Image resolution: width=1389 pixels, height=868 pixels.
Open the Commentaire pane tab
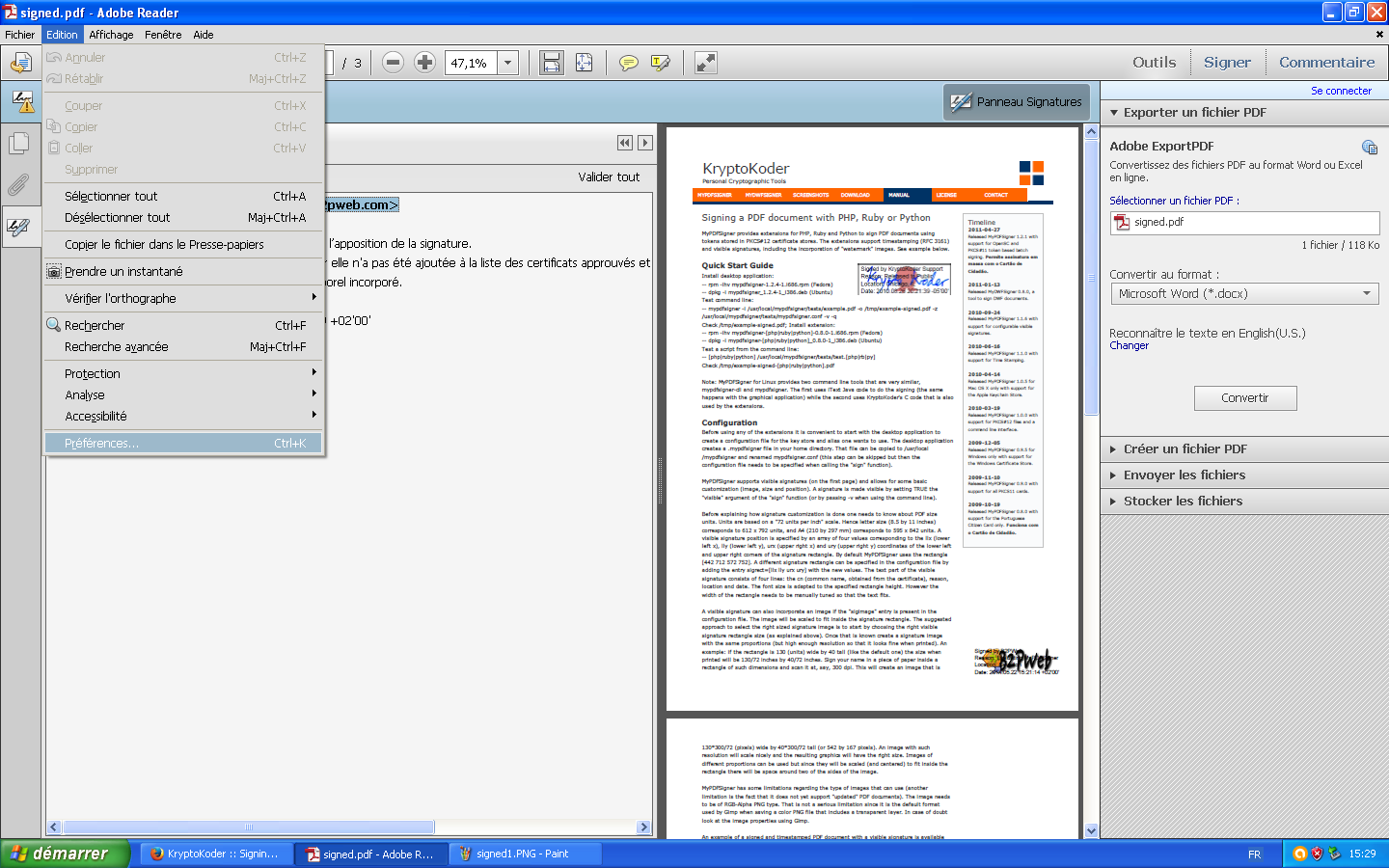(x=1326, y=63)
